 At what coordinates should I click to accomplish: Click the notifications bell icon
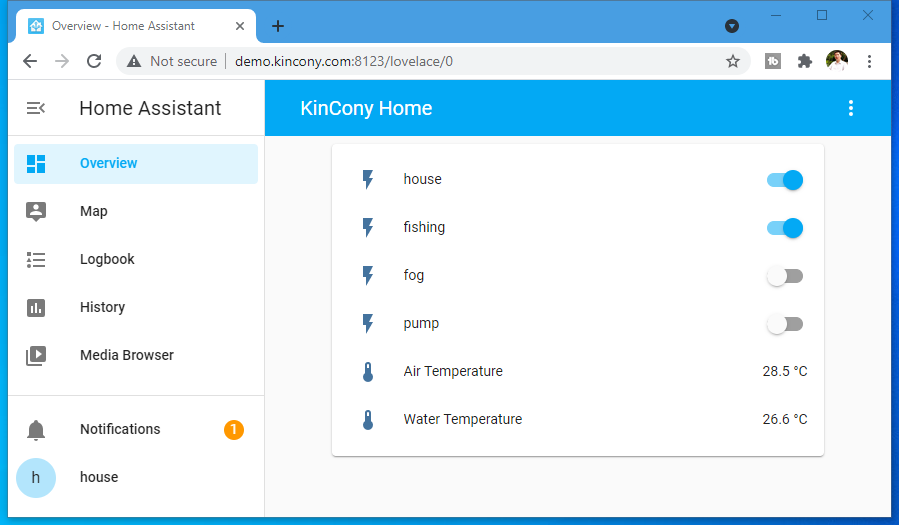36,430
